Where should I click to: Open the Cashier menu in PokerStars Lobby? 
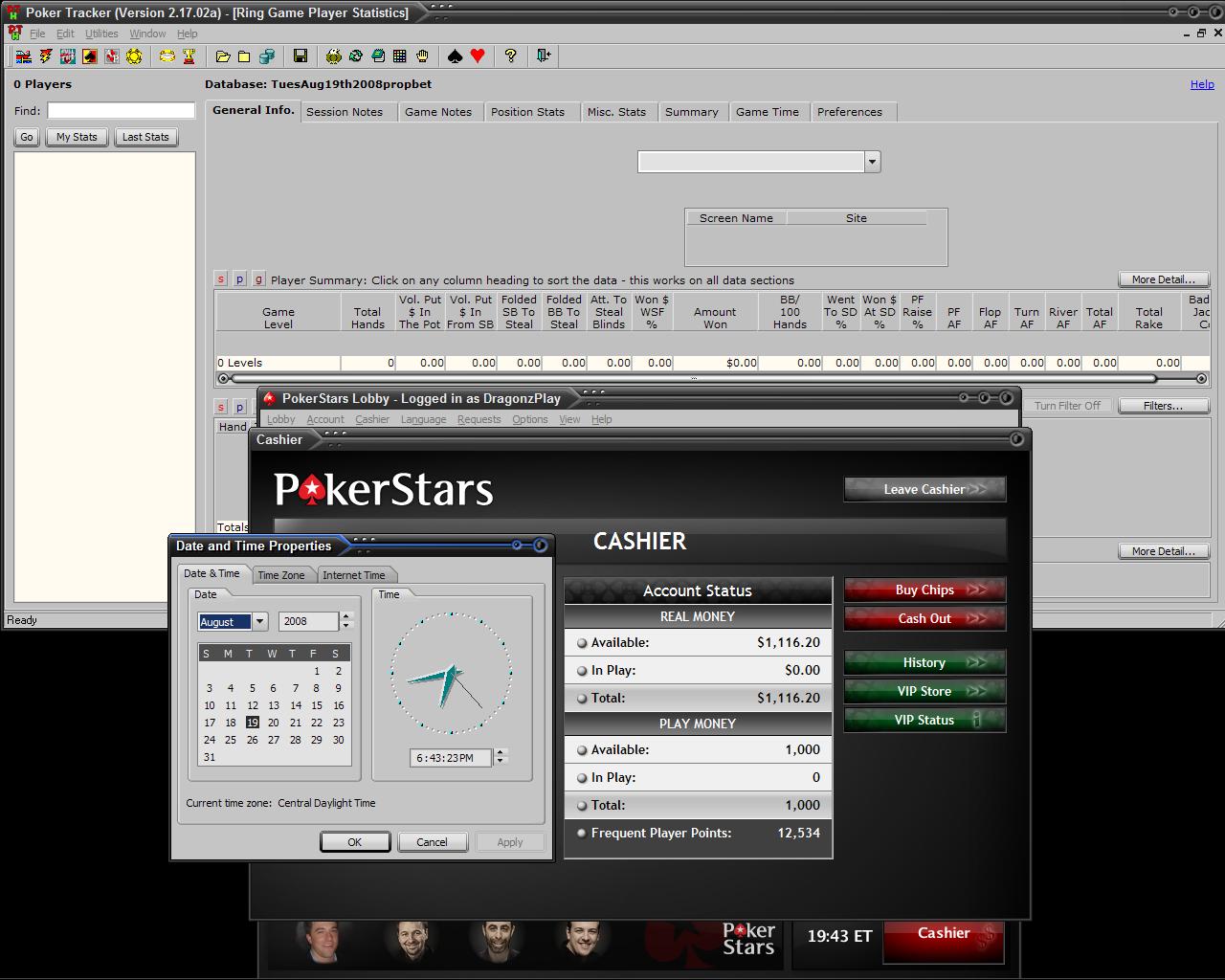coord(372,419)
